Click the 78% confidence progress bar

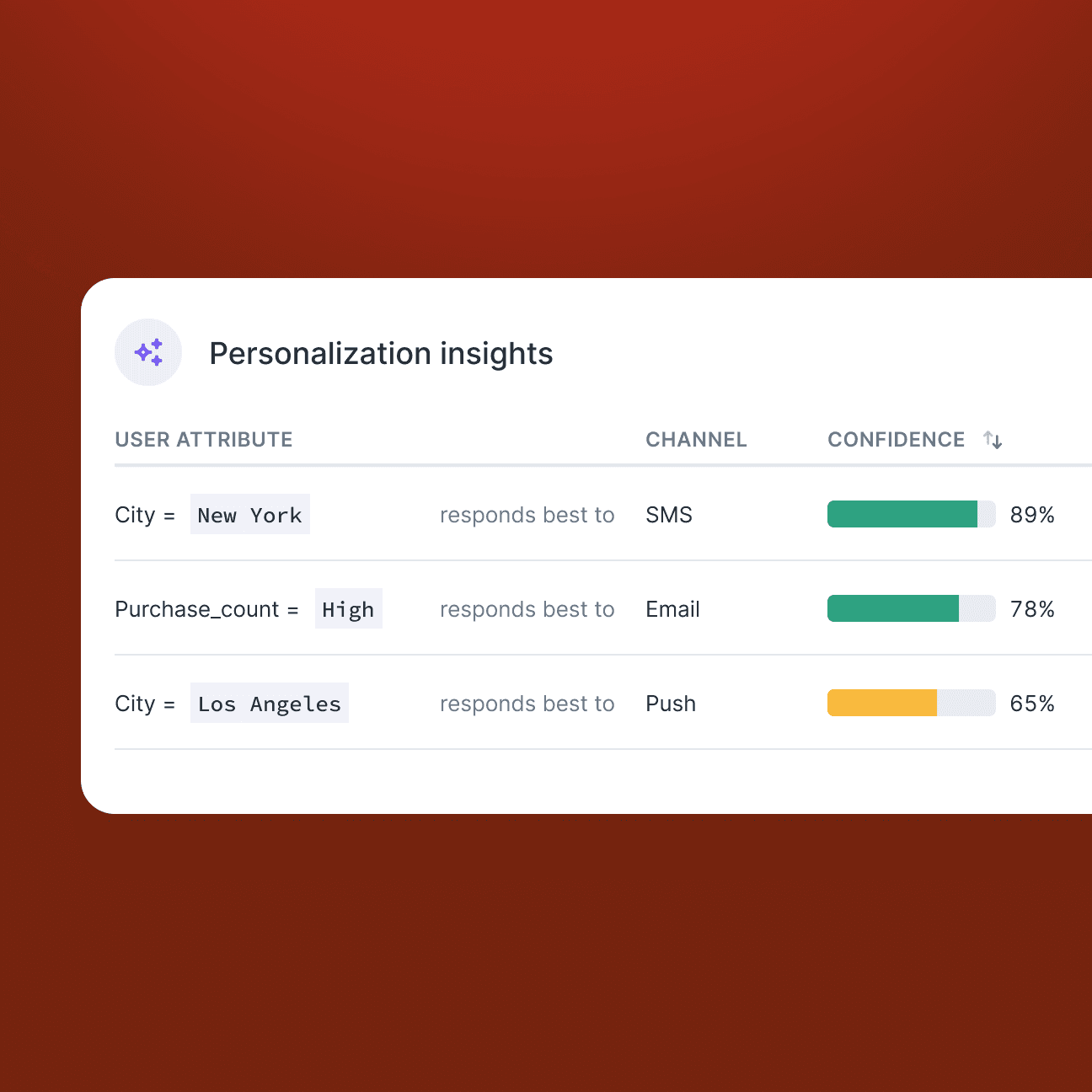[x=910, y=608]
